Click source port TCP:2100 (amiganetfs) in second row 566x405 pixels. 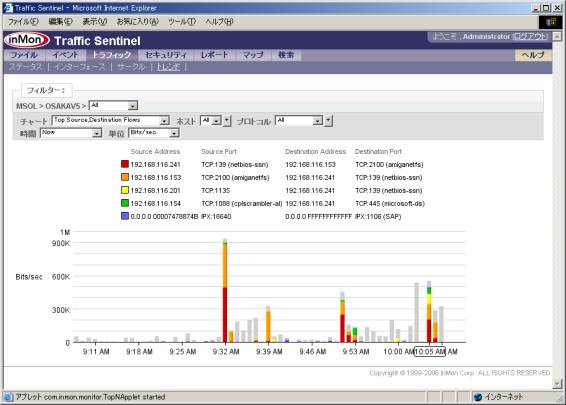click(x=235, y=178)
